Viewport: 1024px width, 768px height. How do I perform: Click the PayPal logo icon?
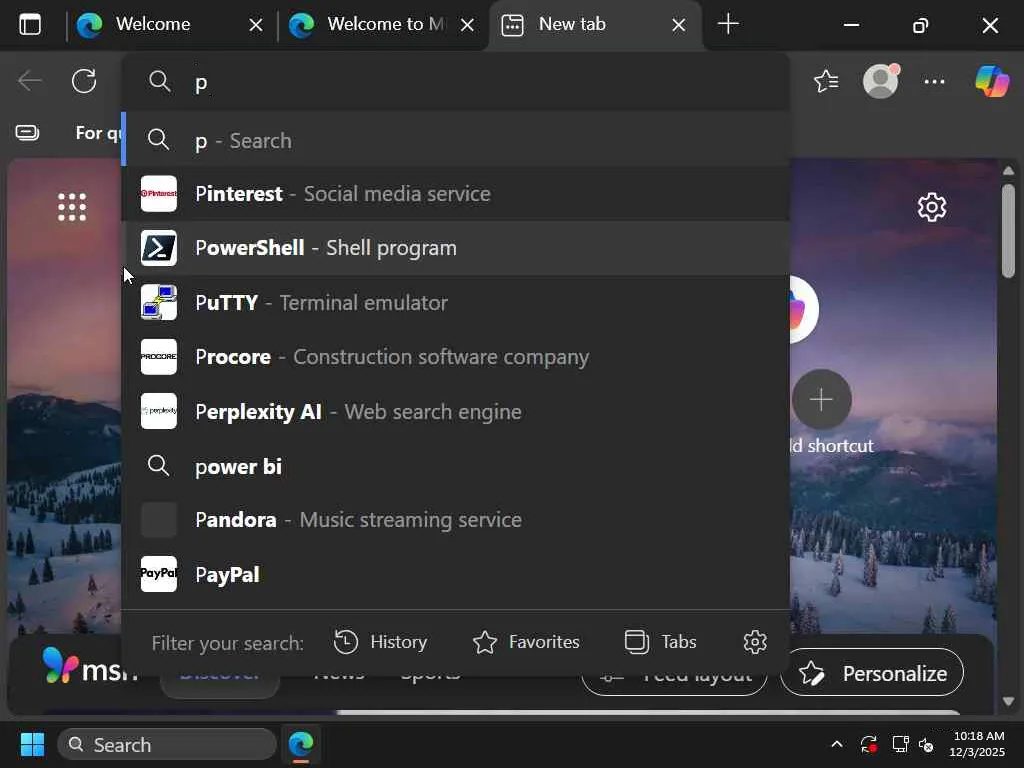click(x=159, y=574)
